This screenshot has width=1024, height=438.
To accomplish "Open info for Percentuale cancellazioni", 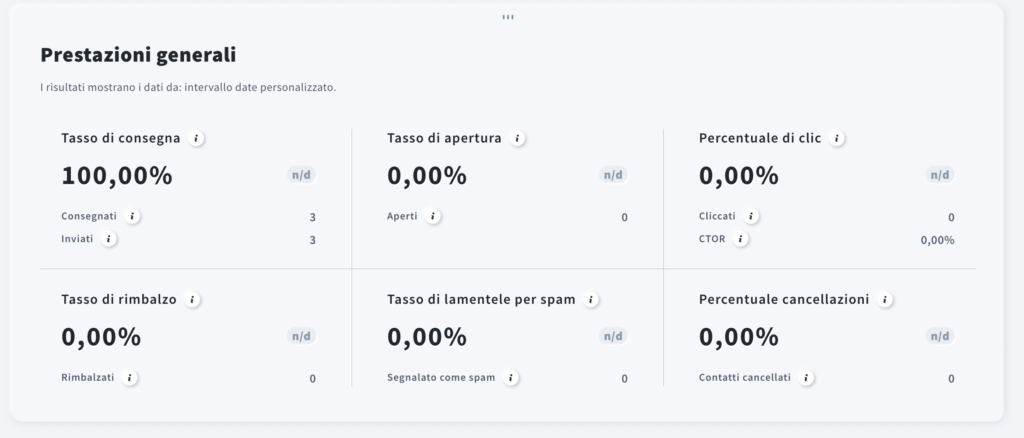I will (885, 300).
